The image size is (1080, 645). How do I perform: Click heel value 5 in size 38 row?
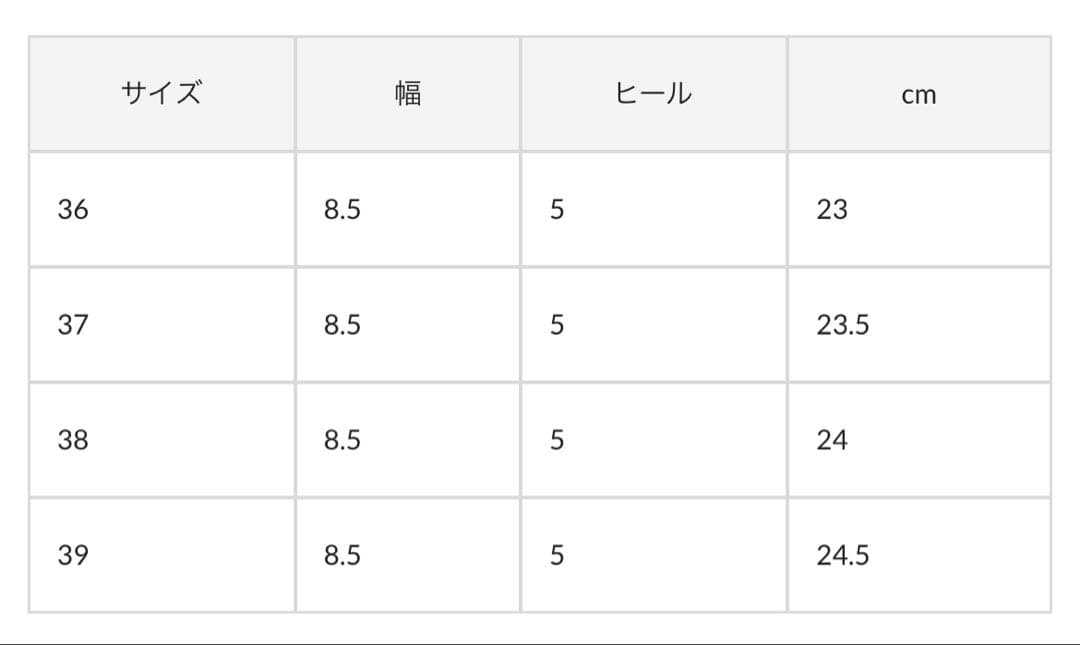tap(557, 440)
